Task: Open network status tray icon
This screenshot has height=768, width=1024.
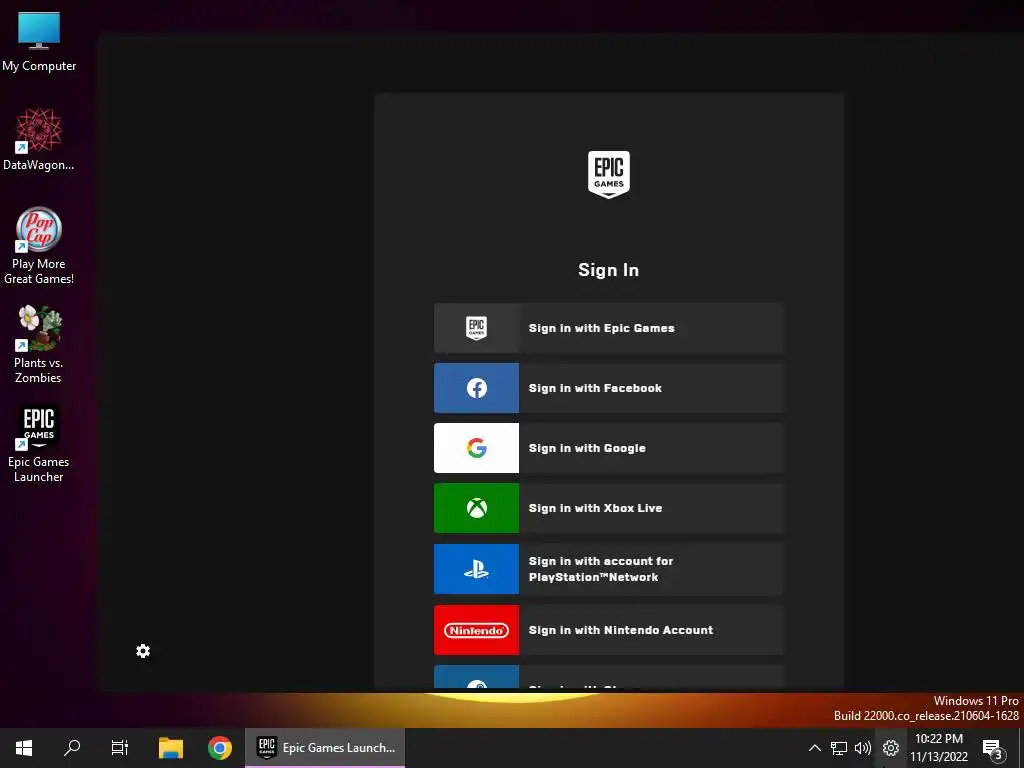Action: (x=839, y=748)
